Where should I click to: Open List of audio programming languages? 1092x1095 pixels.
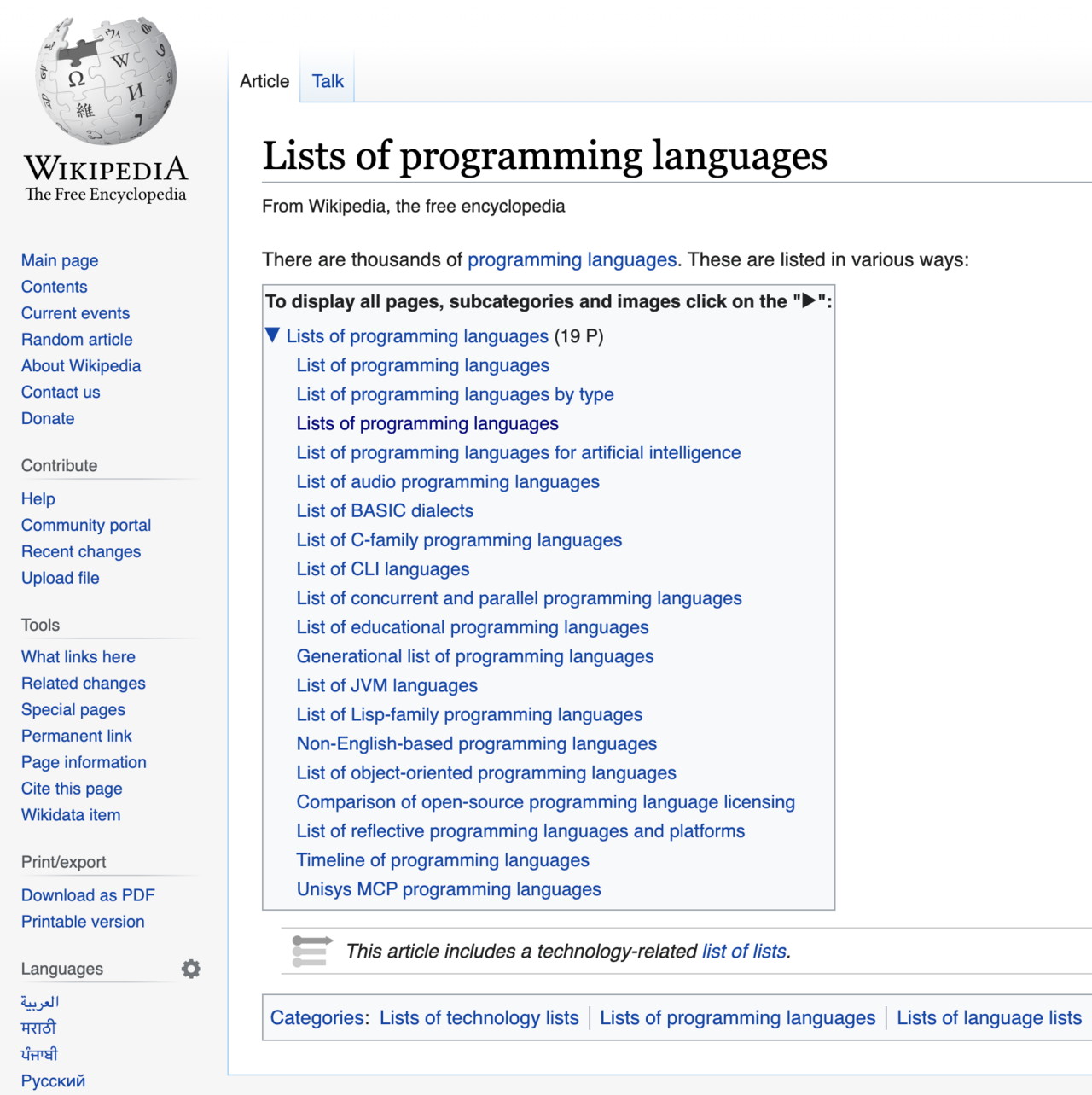[x=448, y=481]
